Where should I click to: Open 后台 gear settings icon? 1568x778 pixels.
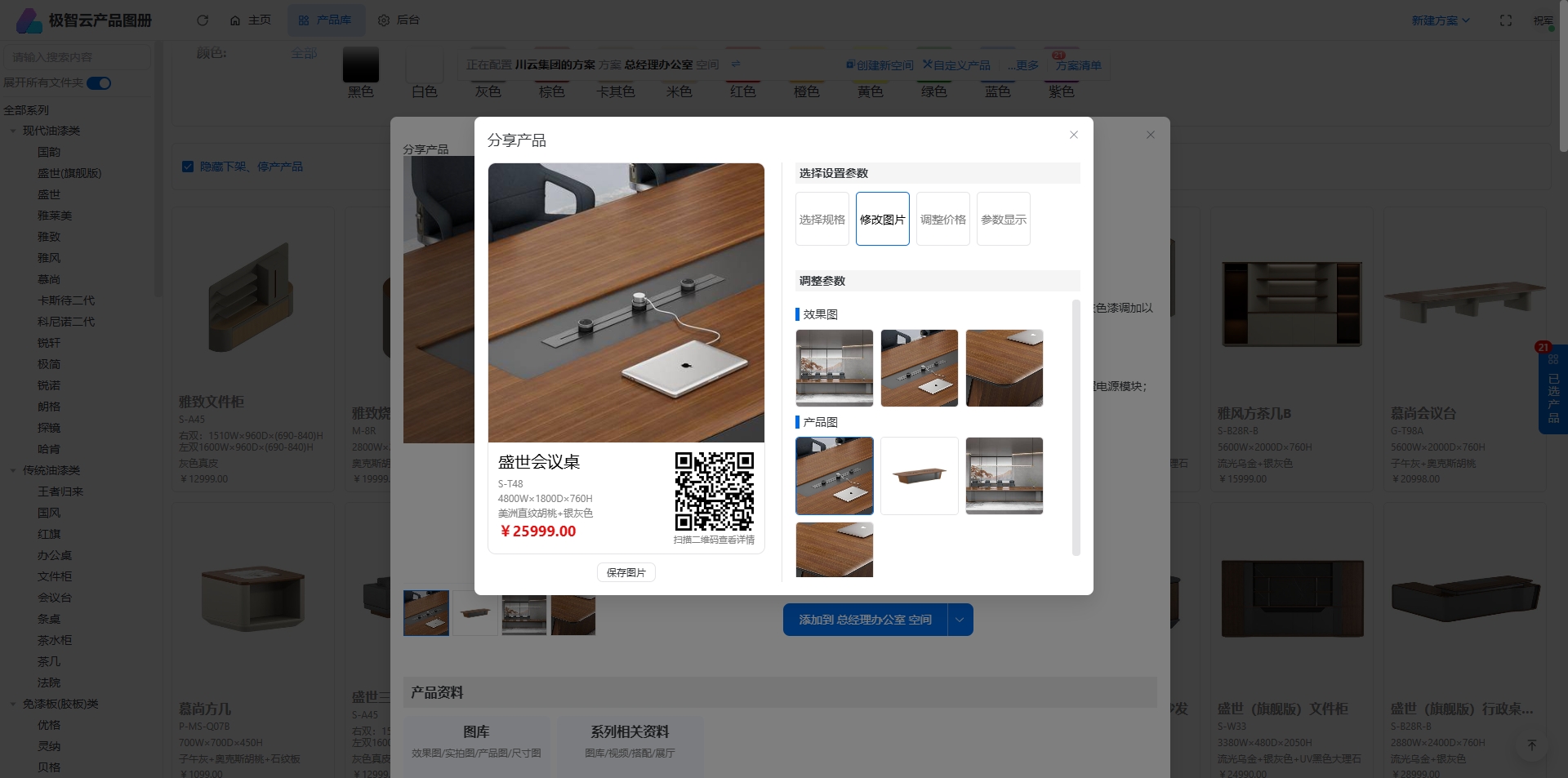point(384,20)
